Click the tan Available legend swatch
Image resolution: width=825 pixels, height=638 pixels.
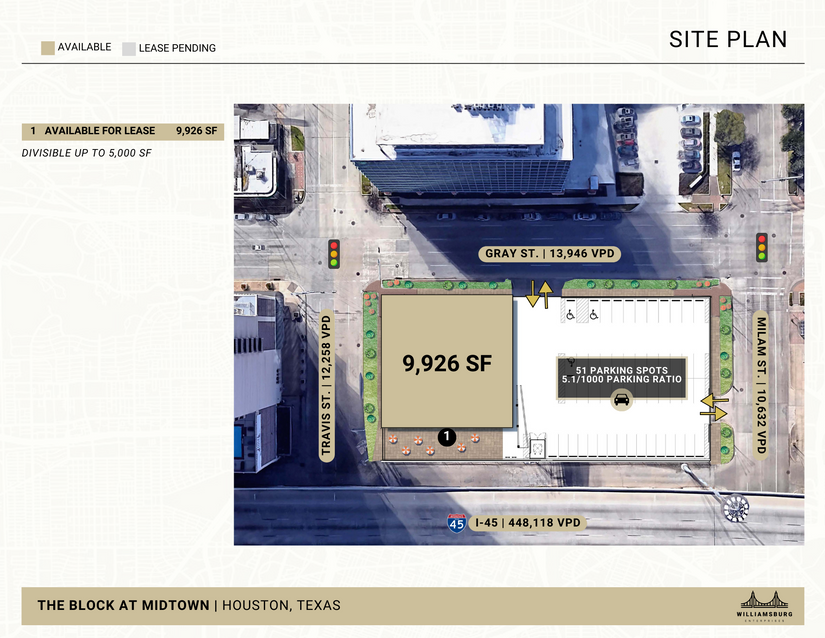pos(48,48)
